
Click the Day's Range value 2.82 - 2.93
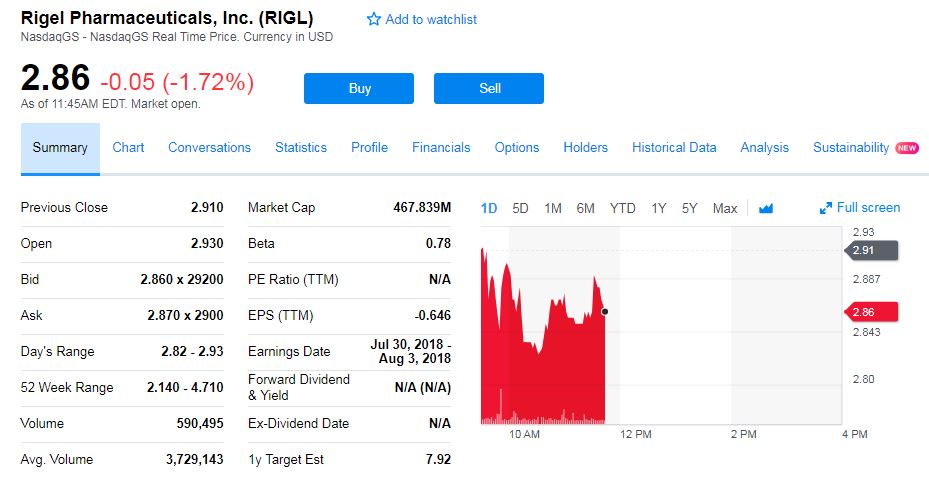coord(192,351)
